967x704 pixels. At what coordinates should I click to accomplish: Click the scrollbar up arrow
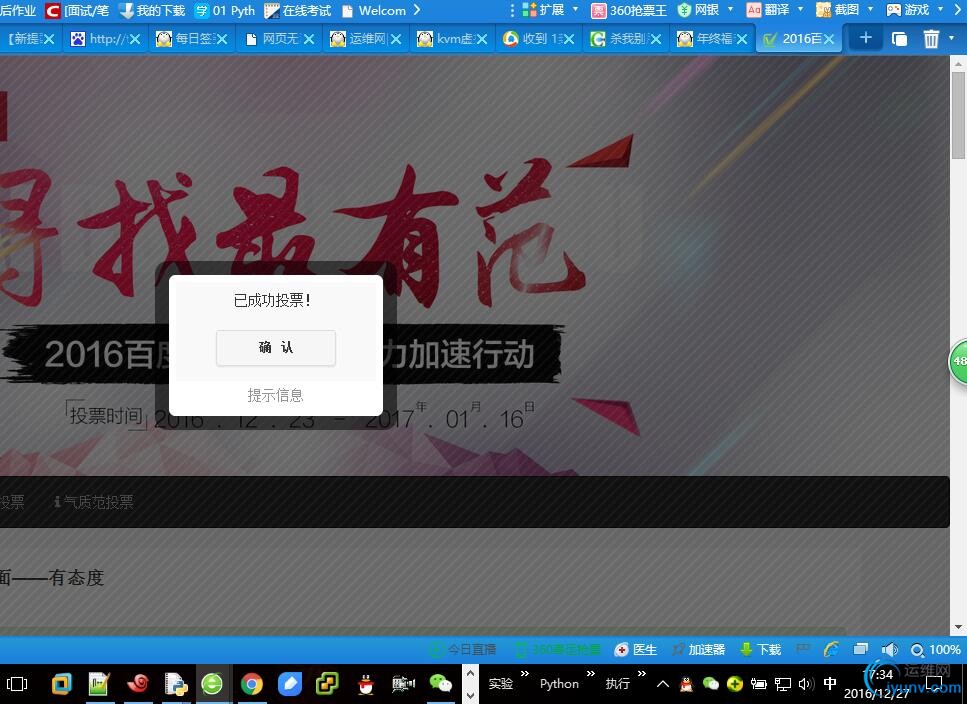958,63
